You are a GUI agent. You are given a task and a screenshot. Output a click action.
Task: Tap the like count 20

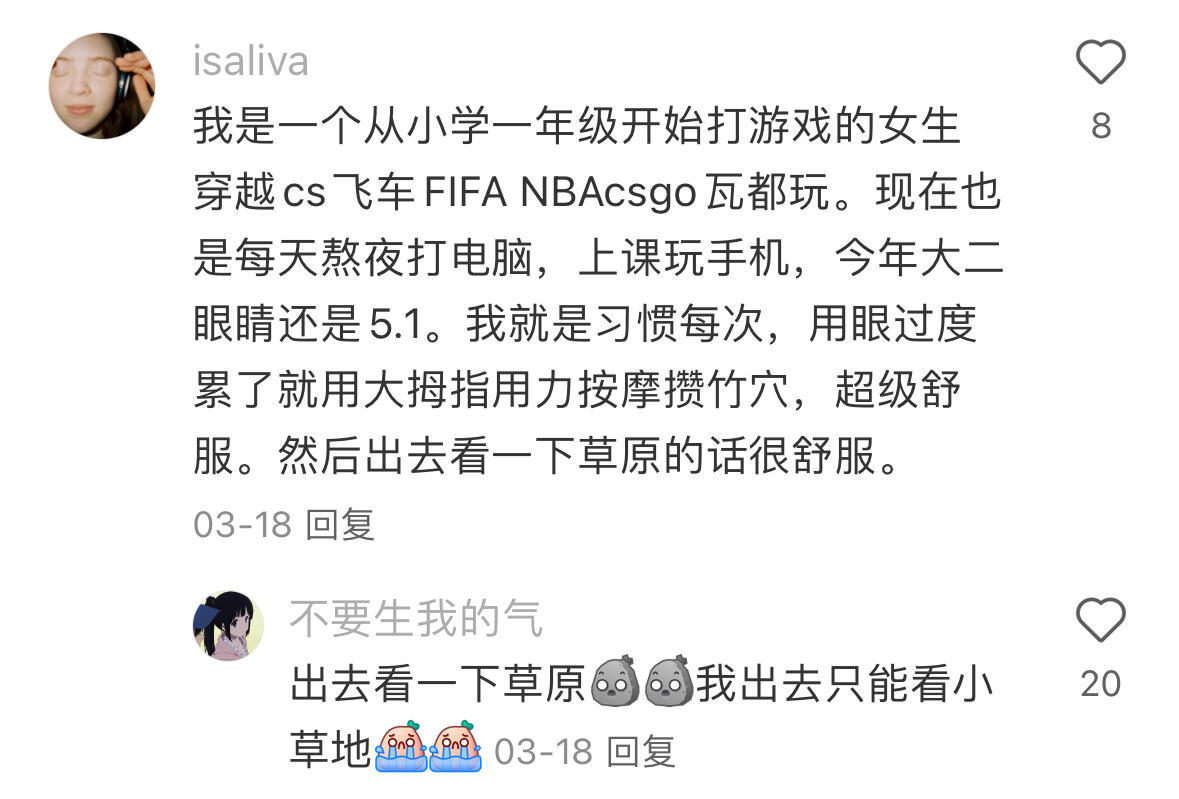click(x=1100, y=684)
